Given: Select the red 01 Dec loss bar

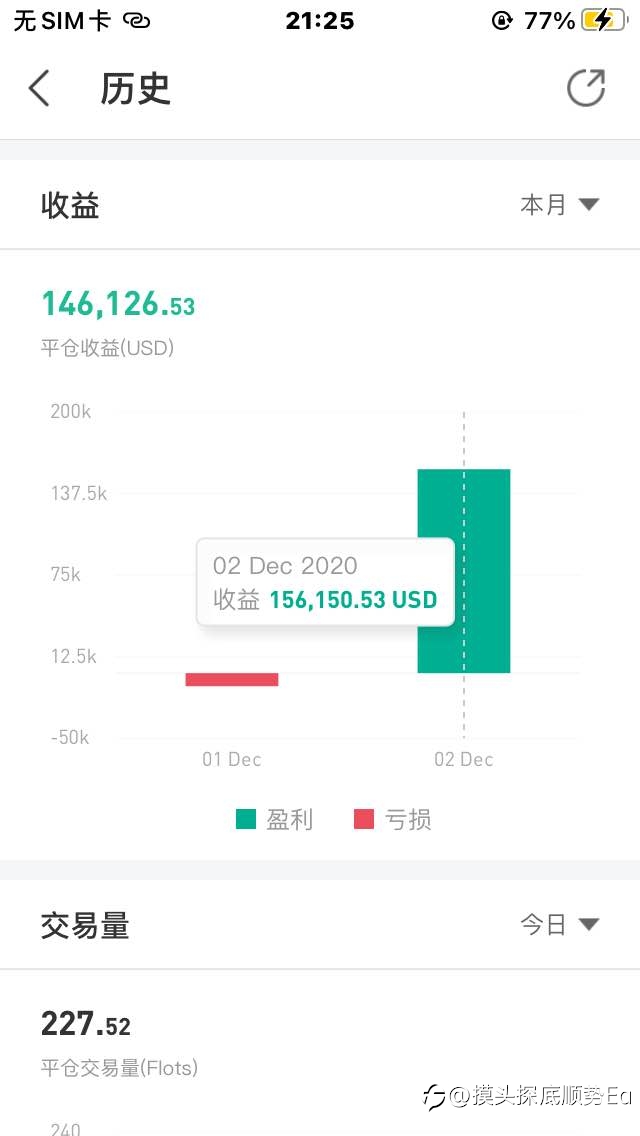Looking at the screenshot, I should click(x=231, y=680).
